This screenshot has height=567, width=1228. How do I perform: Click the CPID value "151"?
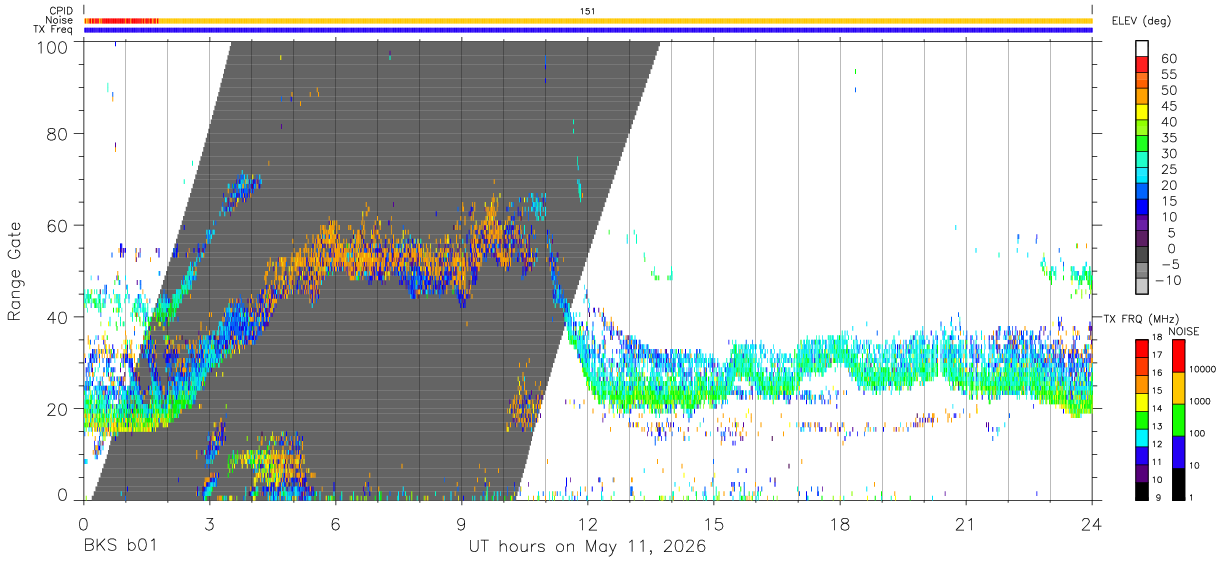tap(588, 11)
